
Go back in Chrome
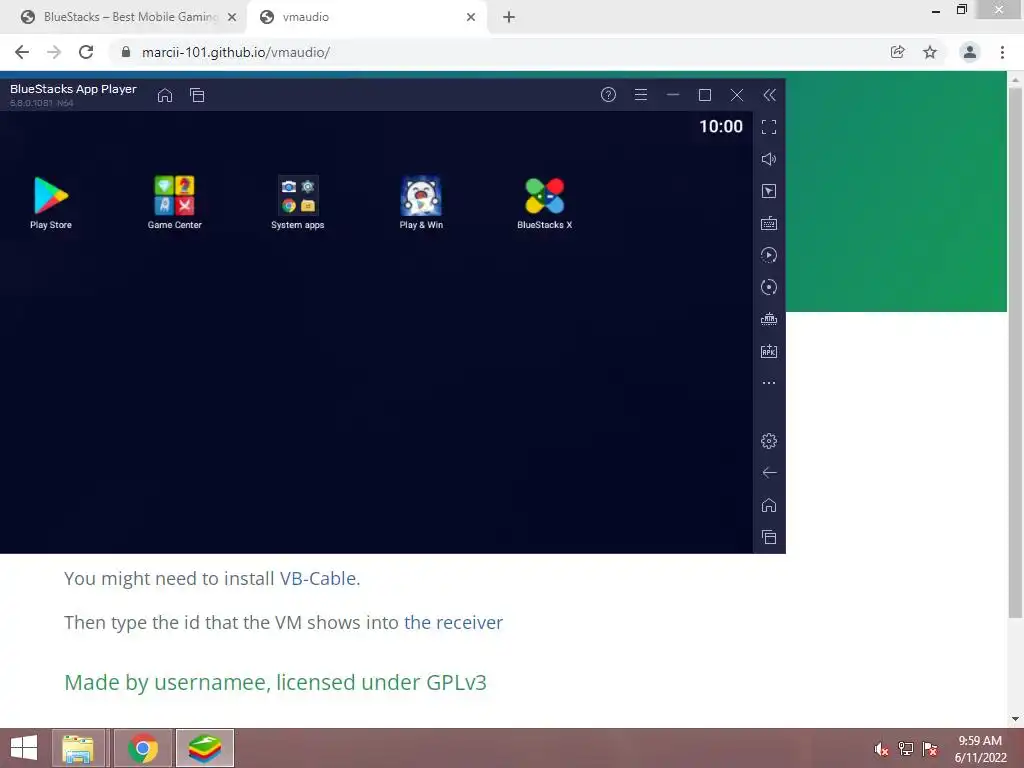point(22,52)
